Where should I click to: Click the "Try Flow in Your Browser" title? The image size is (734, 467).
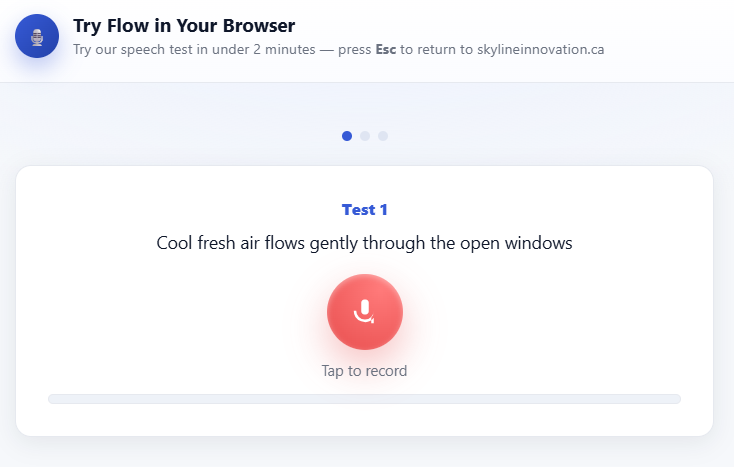[x=184, y=25]
